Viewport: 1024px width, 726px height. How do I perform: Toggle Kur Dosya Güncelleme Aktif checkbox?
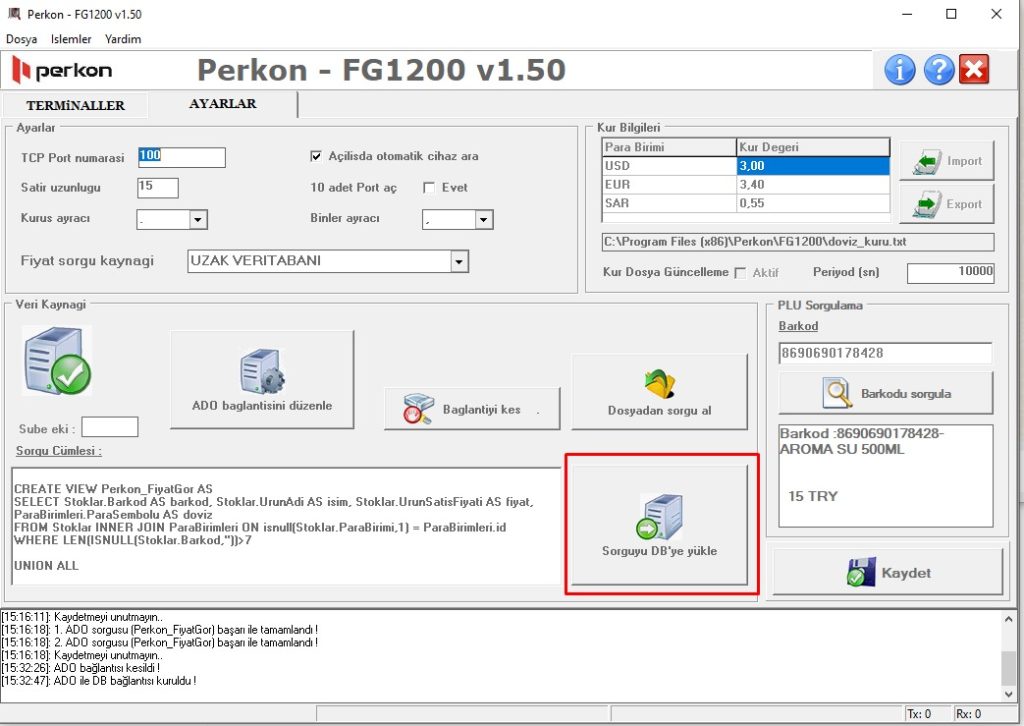point(741,273)
